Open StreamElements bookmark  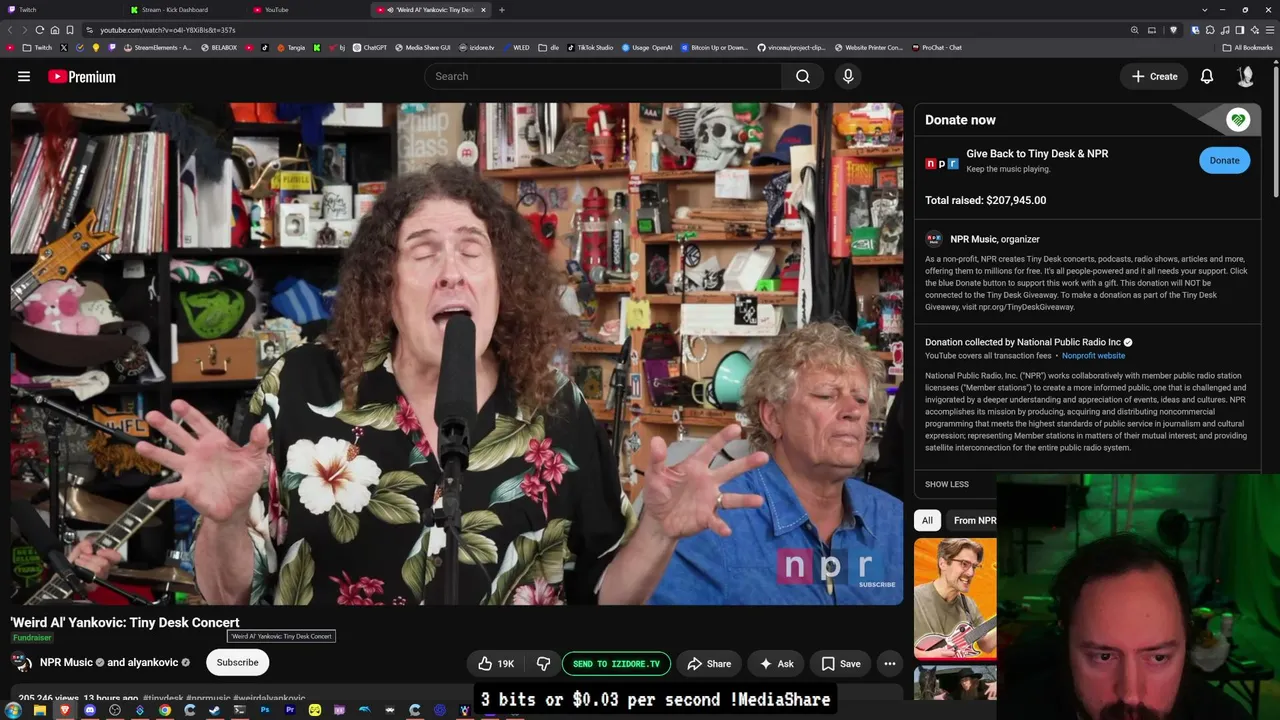coord(157,47)
